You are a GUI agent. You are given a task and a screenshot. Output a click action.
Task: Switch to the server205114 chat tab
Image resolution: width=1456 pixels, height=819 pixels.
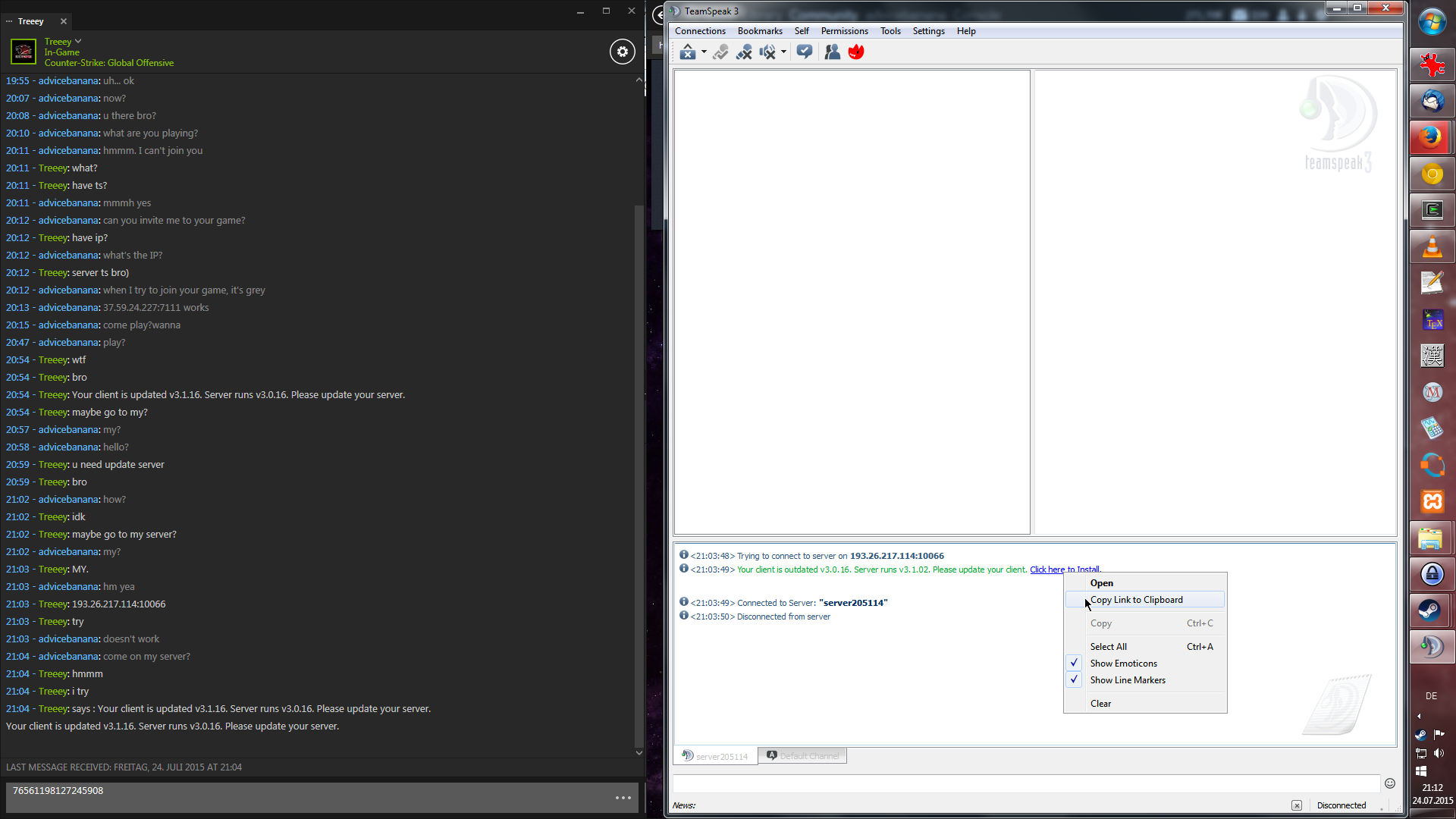714,756
